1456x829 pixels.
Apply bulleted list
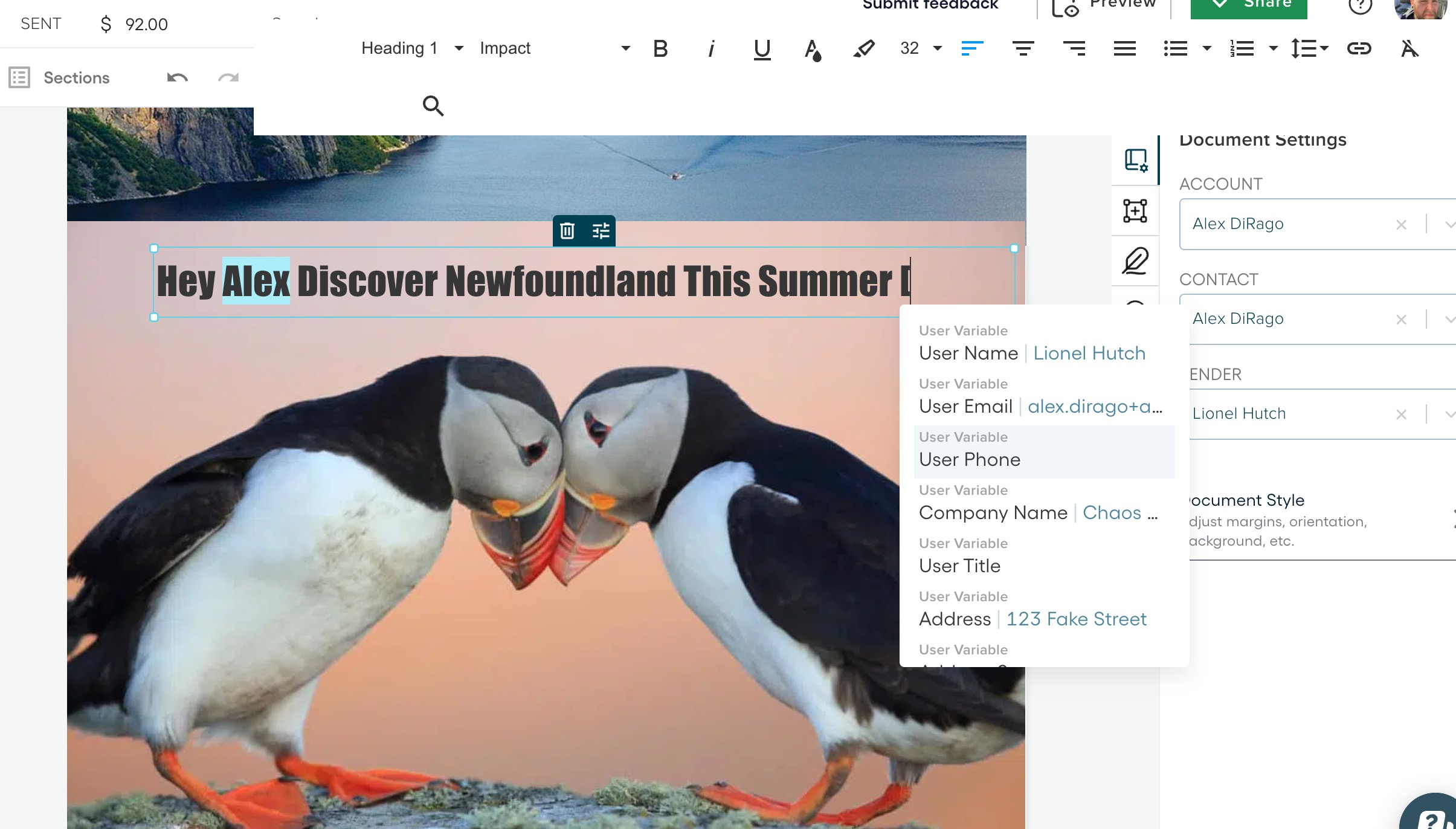coord(1176,48)
